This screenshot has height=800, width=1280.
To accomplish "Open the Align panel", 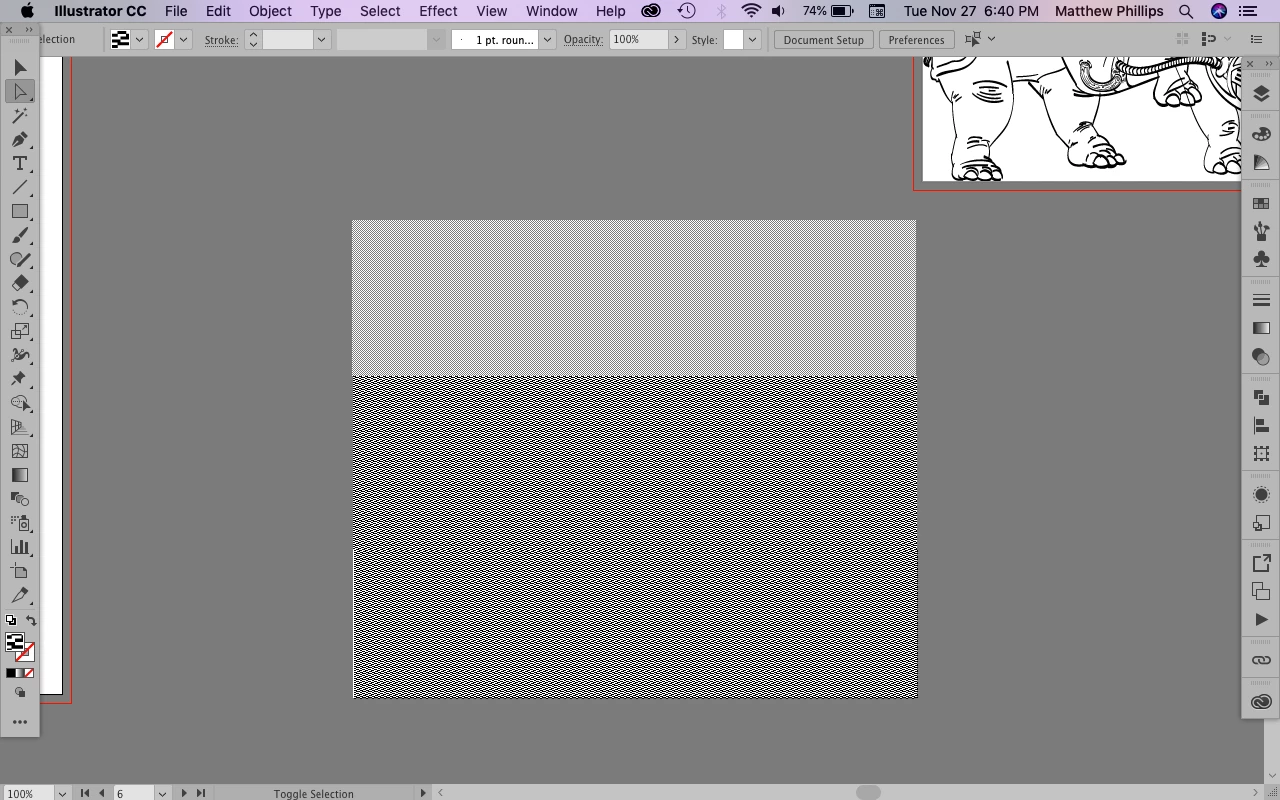I will [1261, 425].
